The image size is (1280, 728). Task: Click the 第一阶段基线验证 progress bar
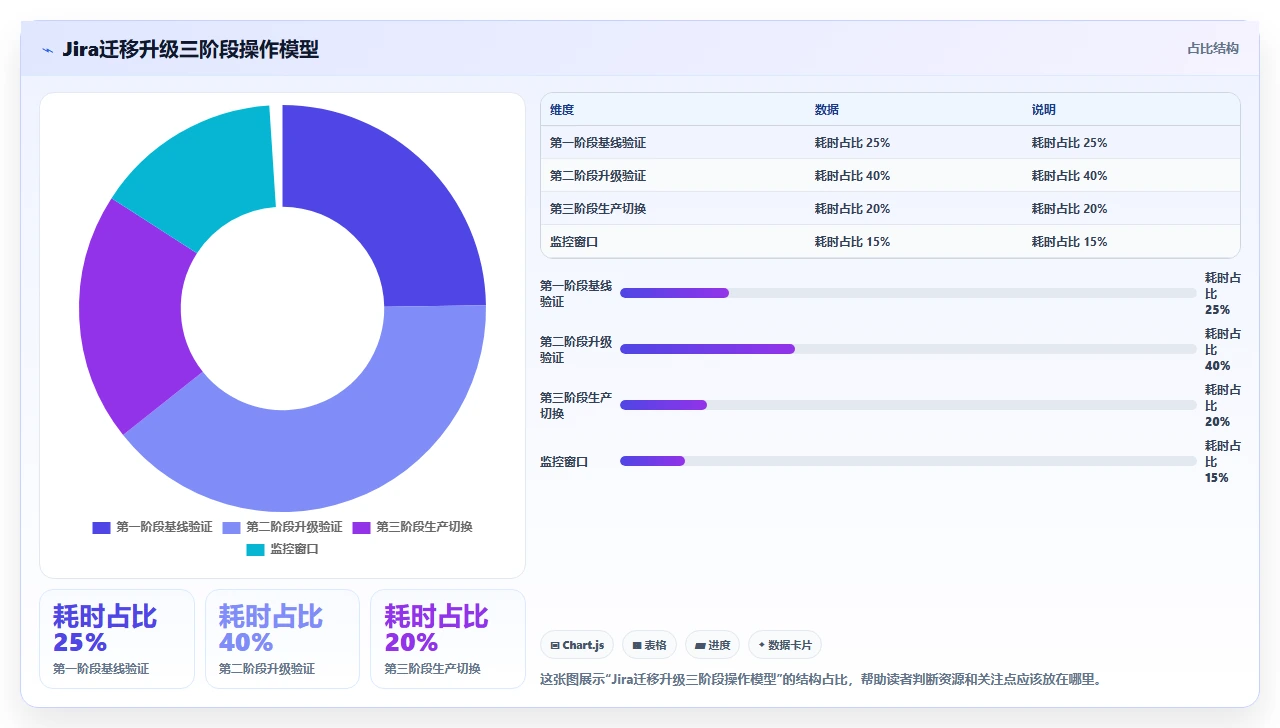coord(908,293)
